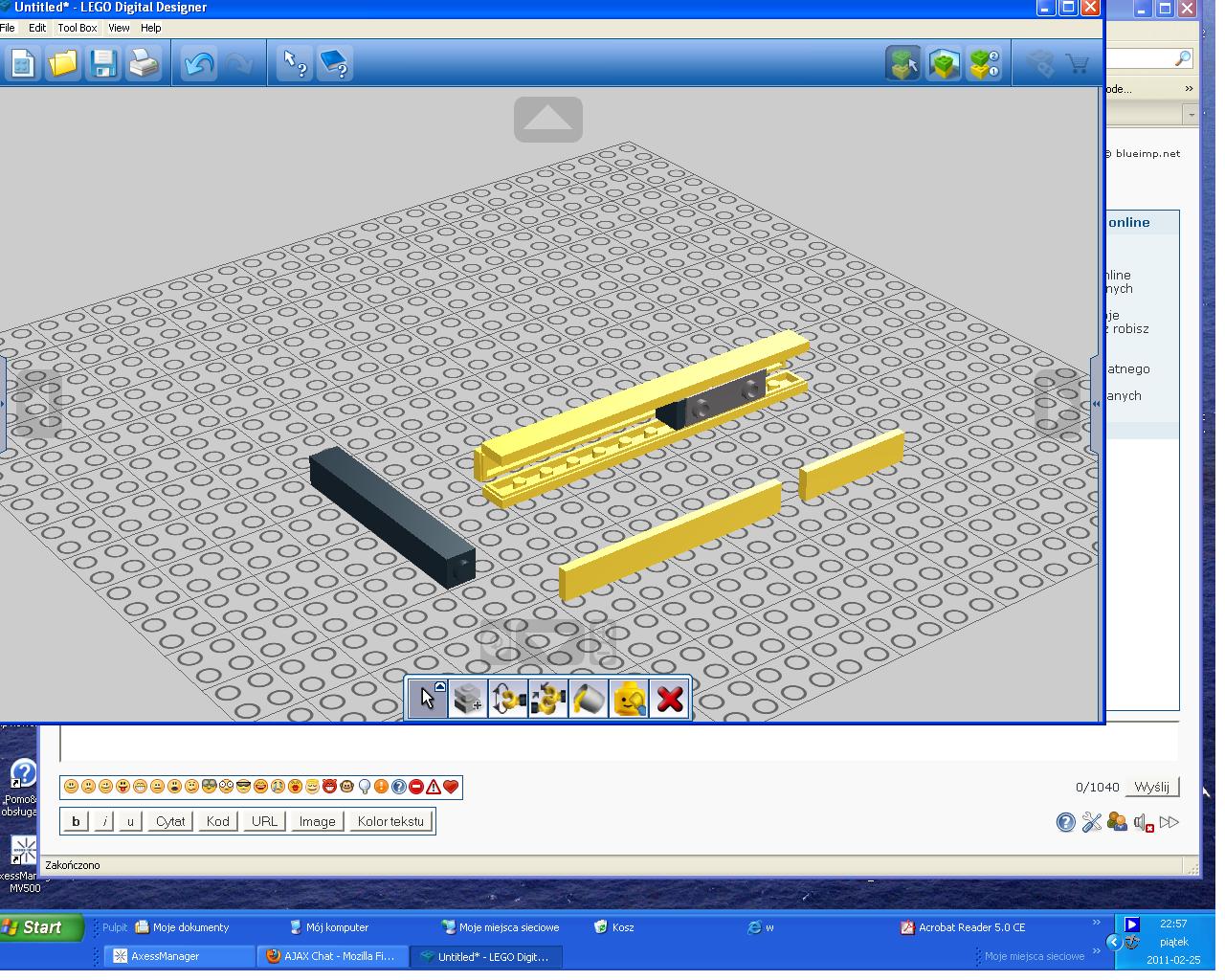
Task: Expand selection tool options arrow
Action: 440,686
